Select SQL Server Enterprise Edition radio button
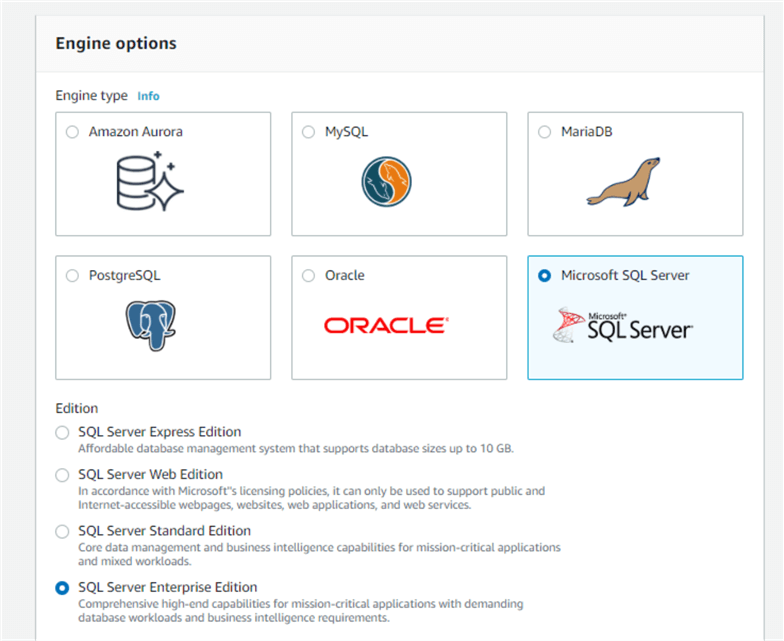Screen dimensions: 784x641 tap(63, 588)
